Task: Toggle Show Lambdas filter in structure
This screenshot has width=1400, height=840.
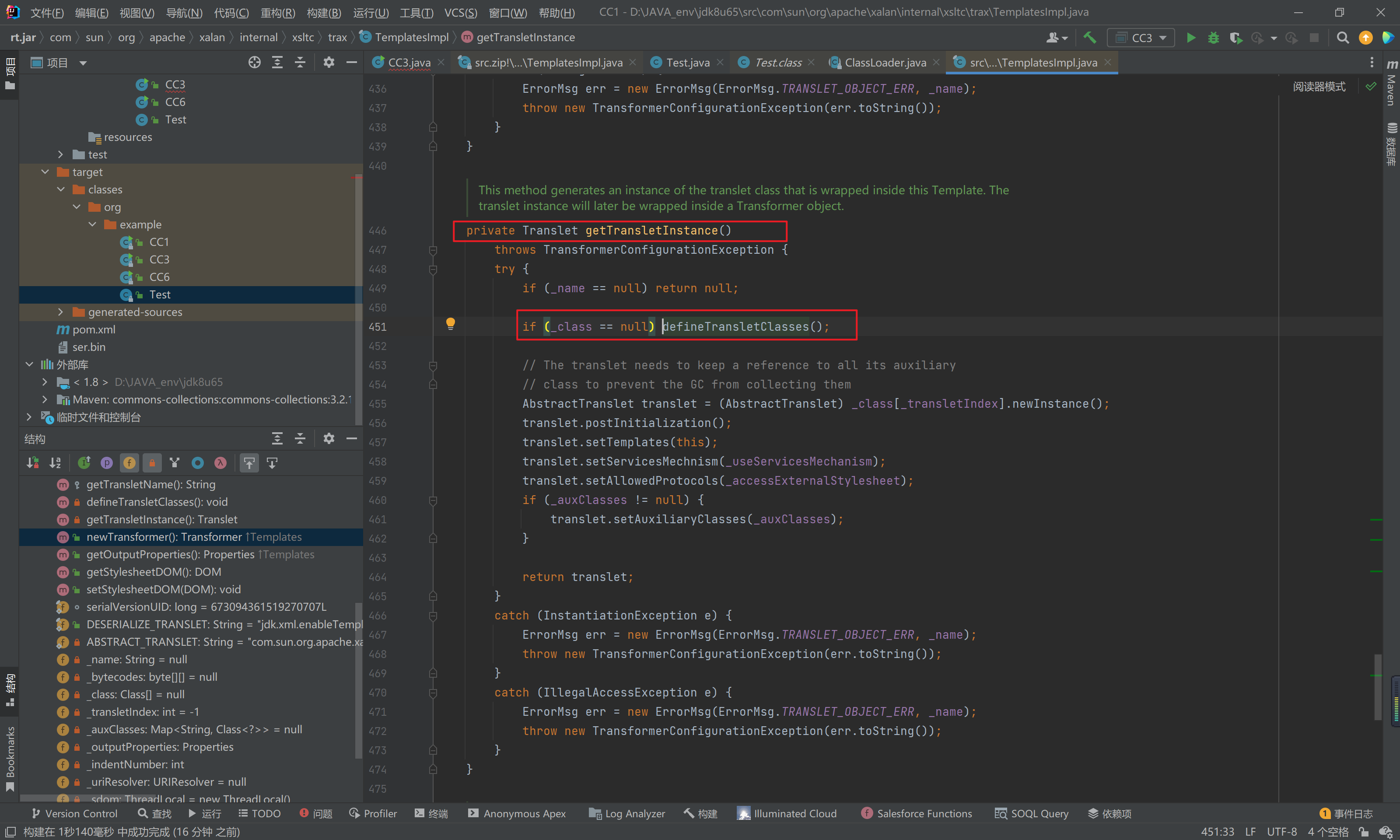Action: pyautogui.click(x=220, y=463)
